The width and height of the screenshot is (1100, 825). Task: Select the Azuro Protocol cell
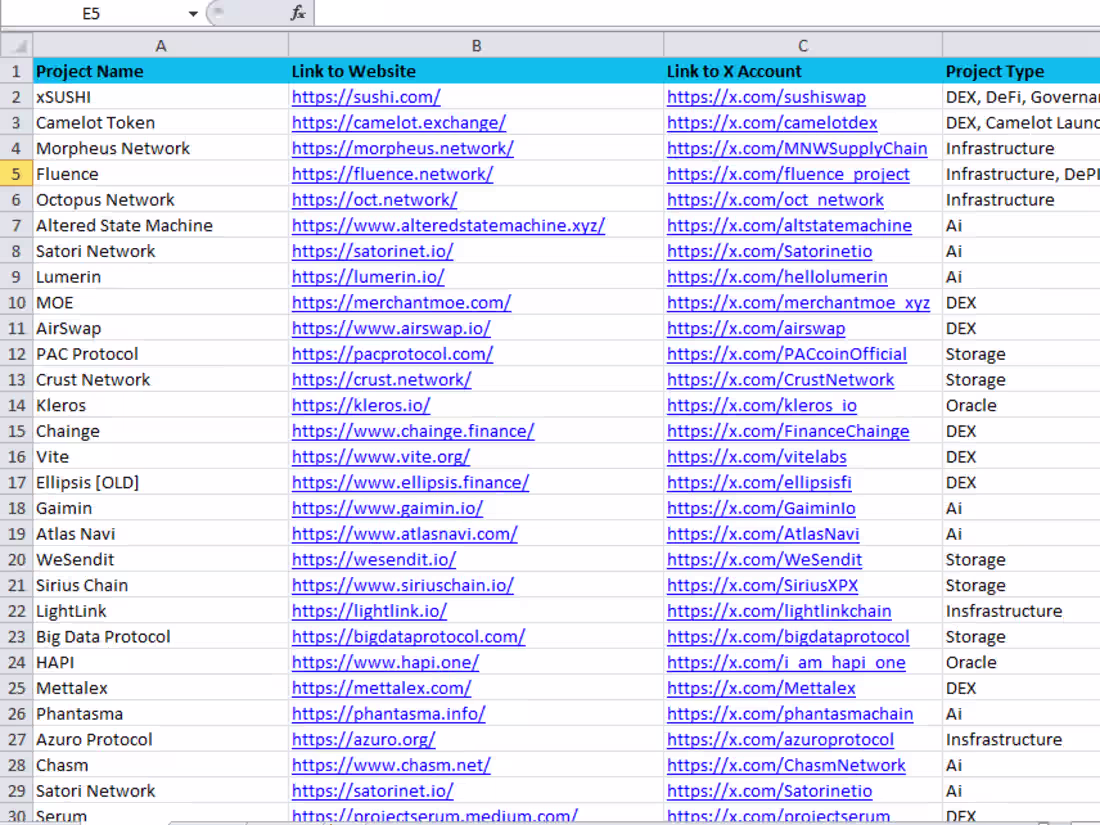point(161,740)
